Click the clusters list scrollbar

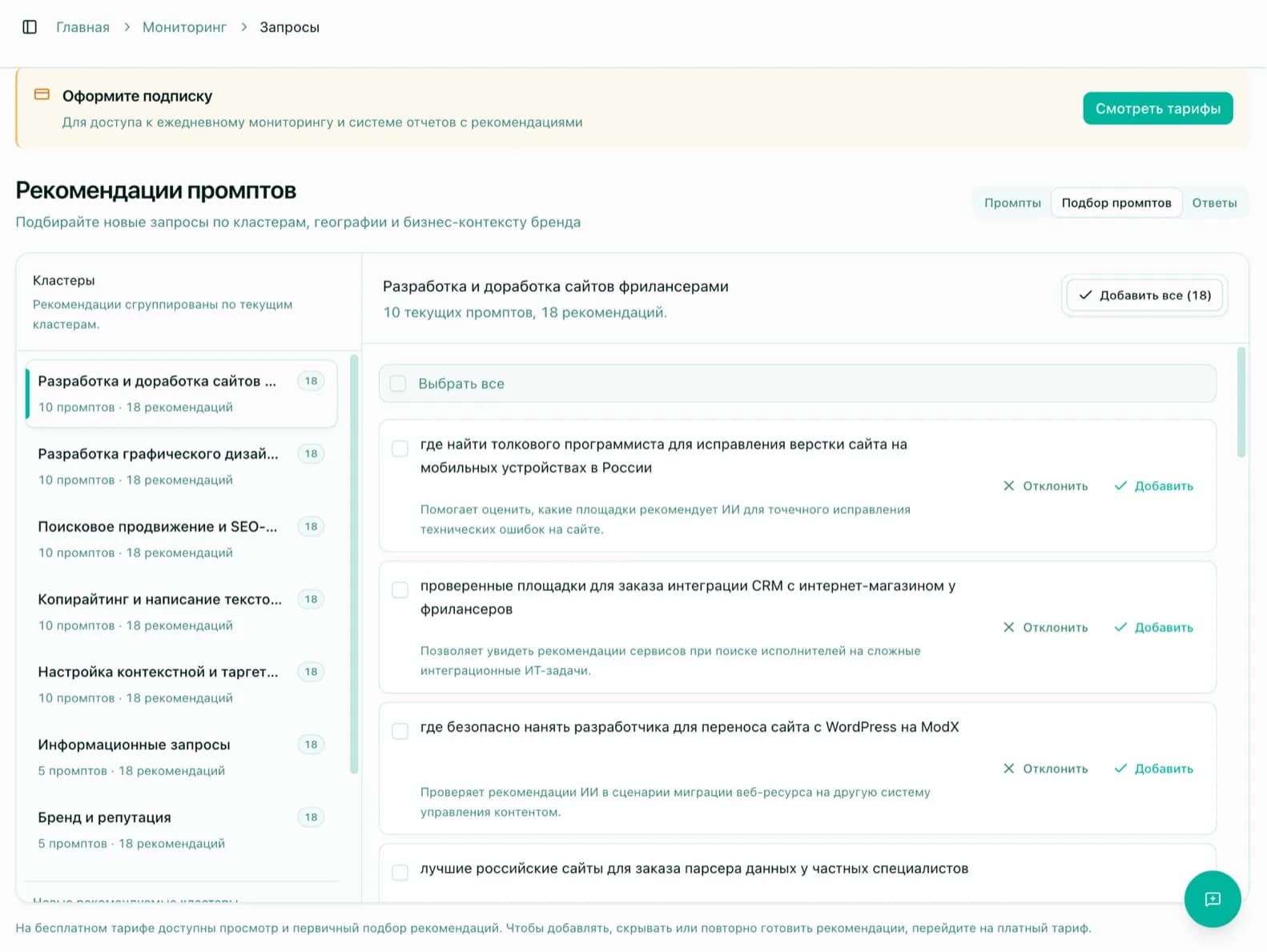click(x=354, y=564)
